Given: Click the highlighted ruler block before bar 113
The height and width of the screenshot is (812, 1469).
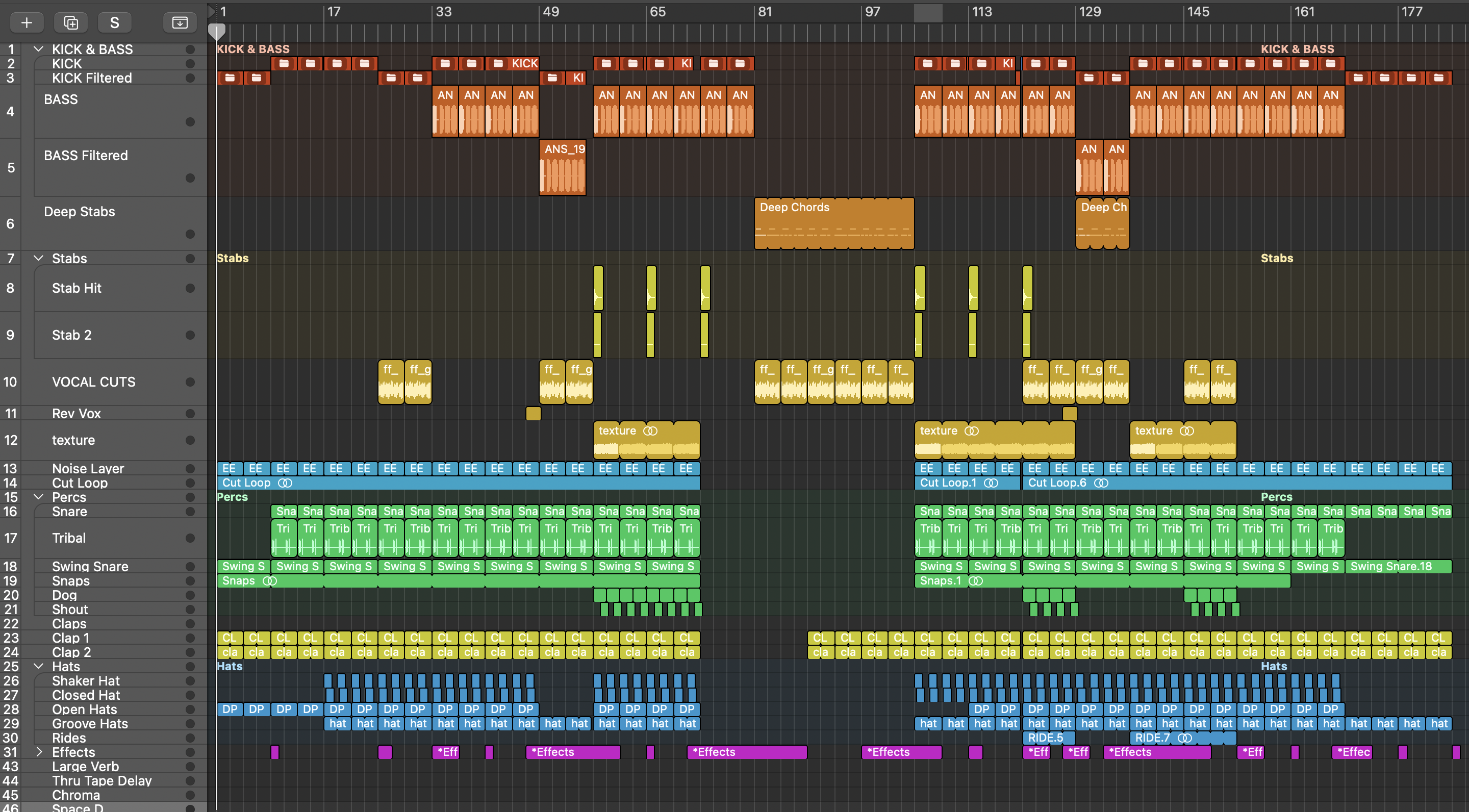Looking at the screenshot, I should [x=928, y=13].
